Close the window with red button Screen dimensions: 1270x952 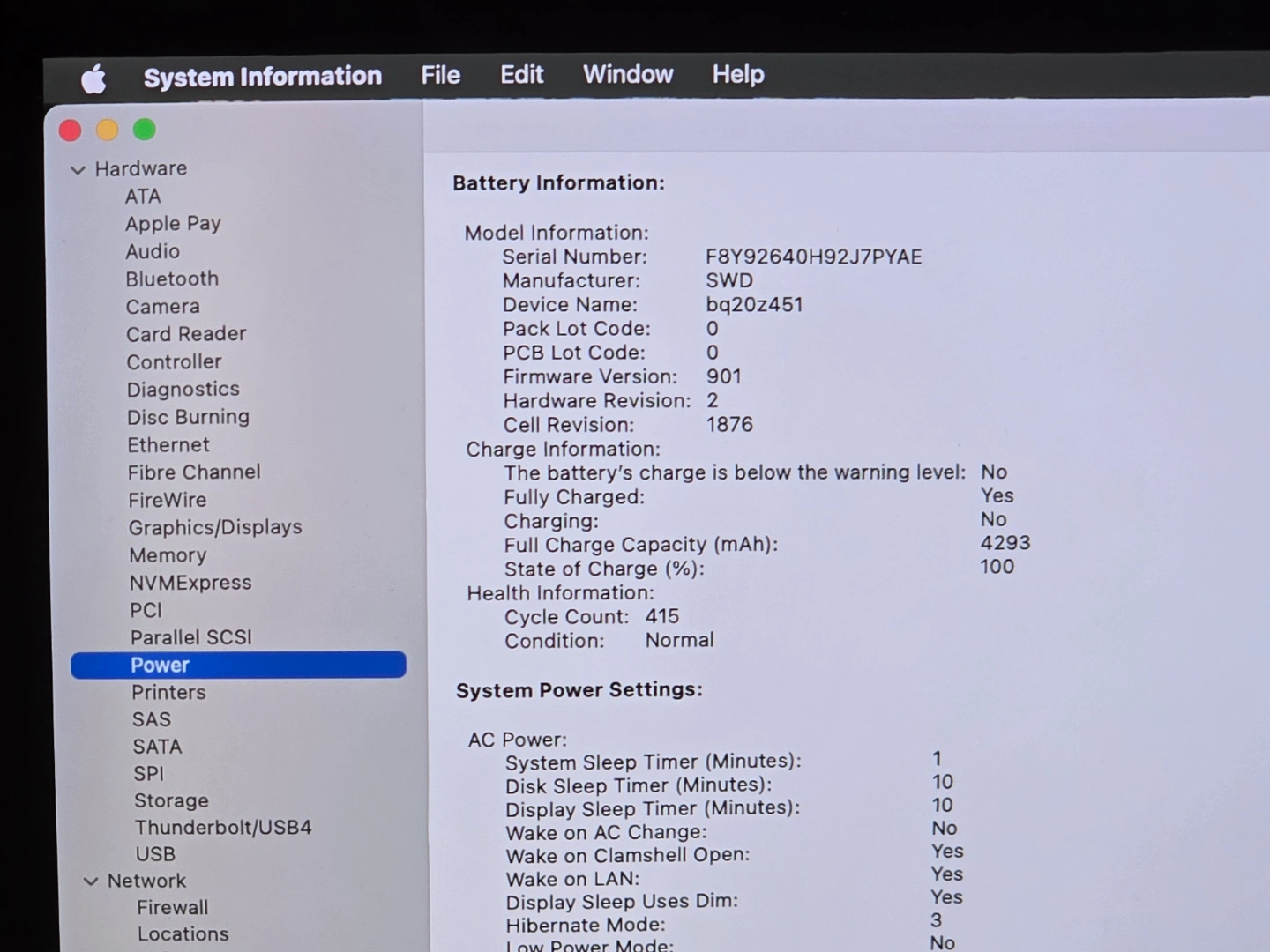click(x=71, y=130)
